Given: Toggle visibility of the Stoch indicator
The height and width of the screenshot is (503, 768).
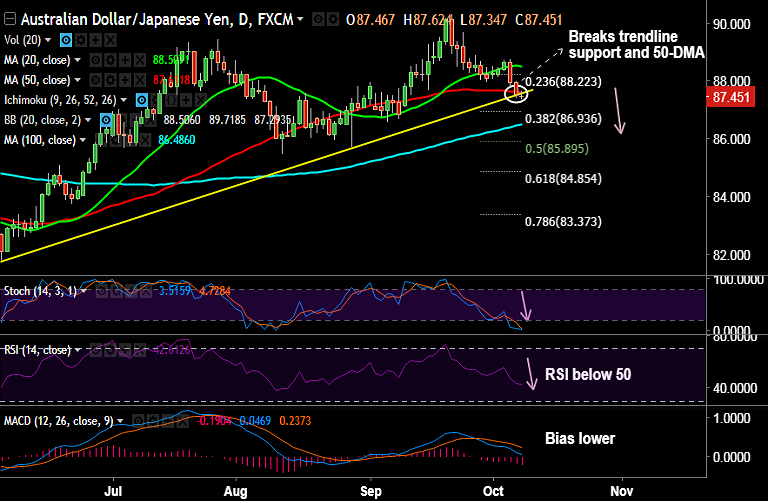Looking at the screenshot, I should tap(101, 291).
